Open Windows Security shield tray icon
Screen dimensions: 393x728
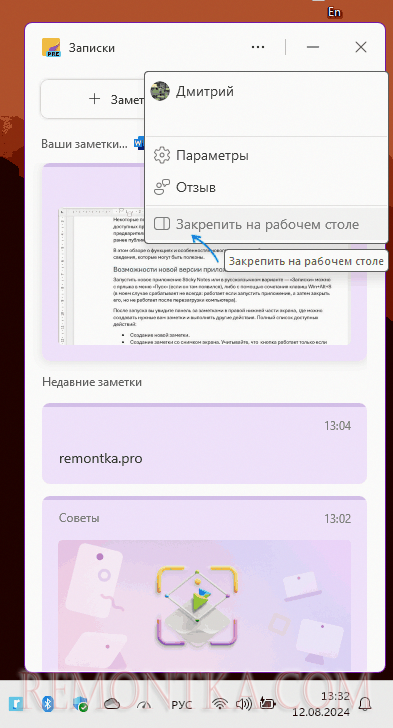click(x=80, y=704)
